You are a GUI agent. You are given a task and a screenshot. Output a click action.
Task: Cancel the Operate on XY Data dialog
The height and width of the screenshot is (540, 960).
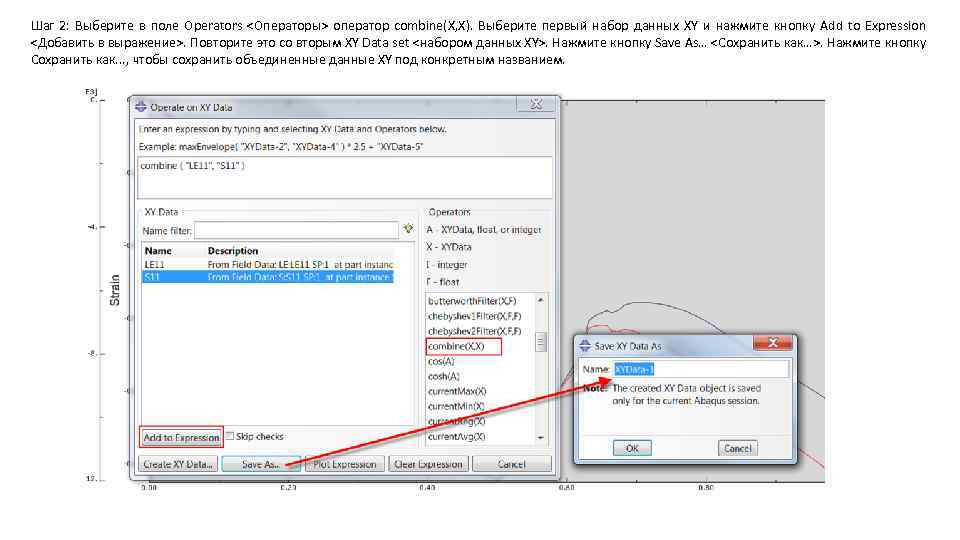pos(511,464)
